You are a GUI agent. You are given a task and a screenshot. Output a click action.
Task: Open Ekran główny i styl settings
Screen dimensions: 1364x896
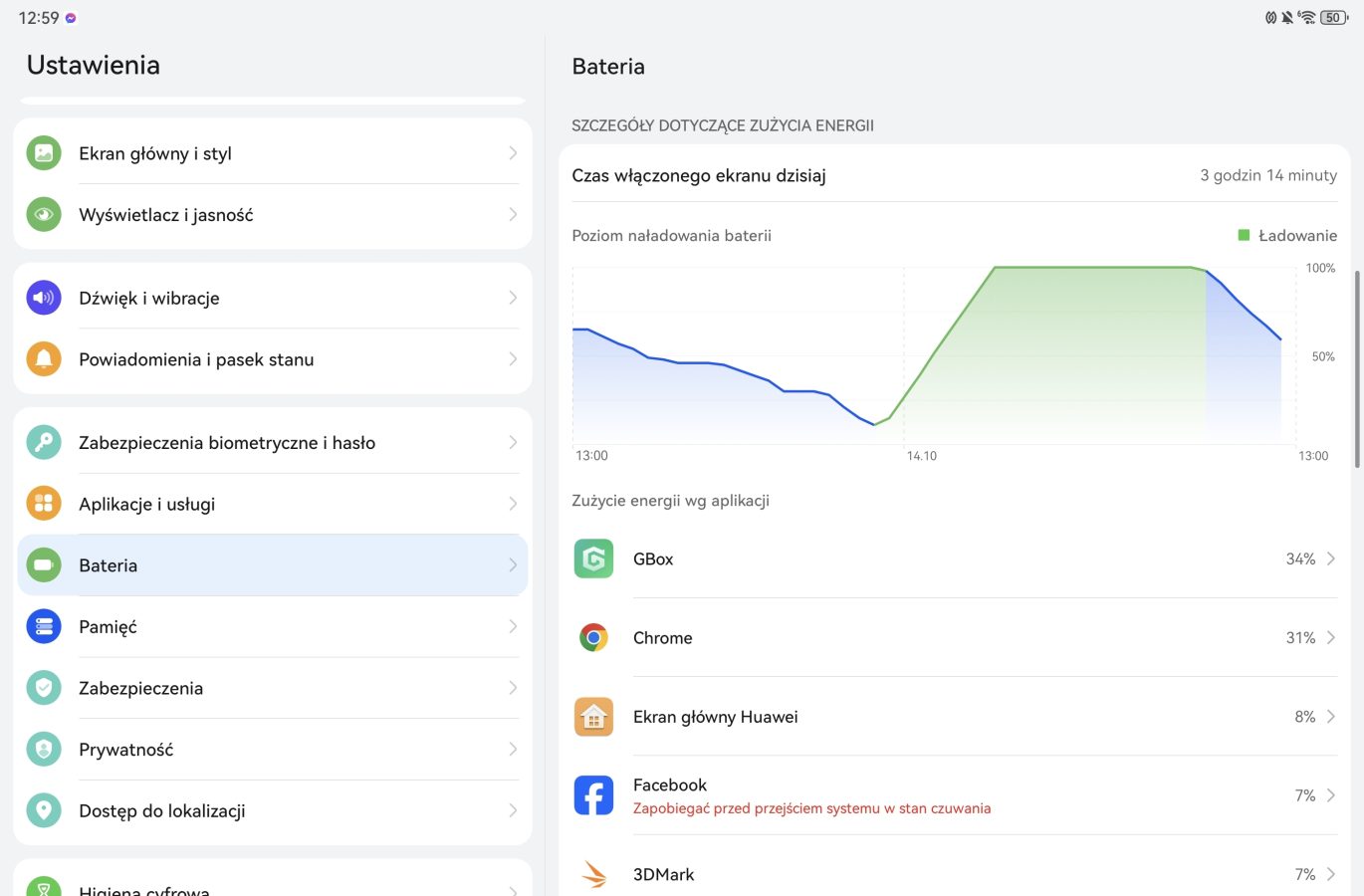pos(273,153)
